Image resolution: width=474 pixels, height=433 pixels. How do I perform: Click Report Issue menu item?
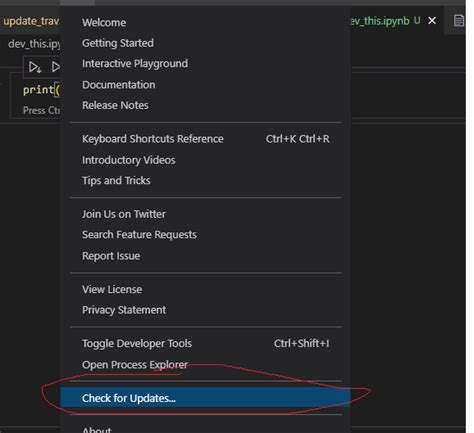pos(205,256)
